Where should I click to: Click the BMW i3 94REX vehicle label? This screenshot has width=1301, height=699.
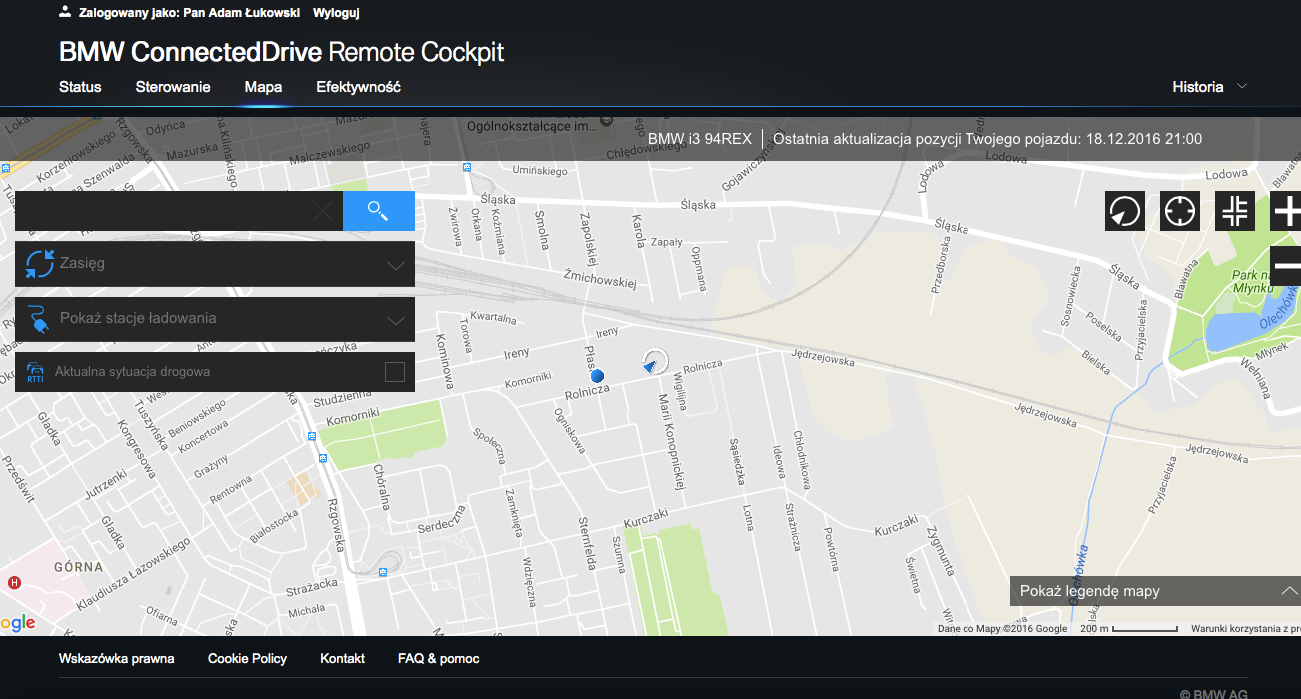(700, 139)
